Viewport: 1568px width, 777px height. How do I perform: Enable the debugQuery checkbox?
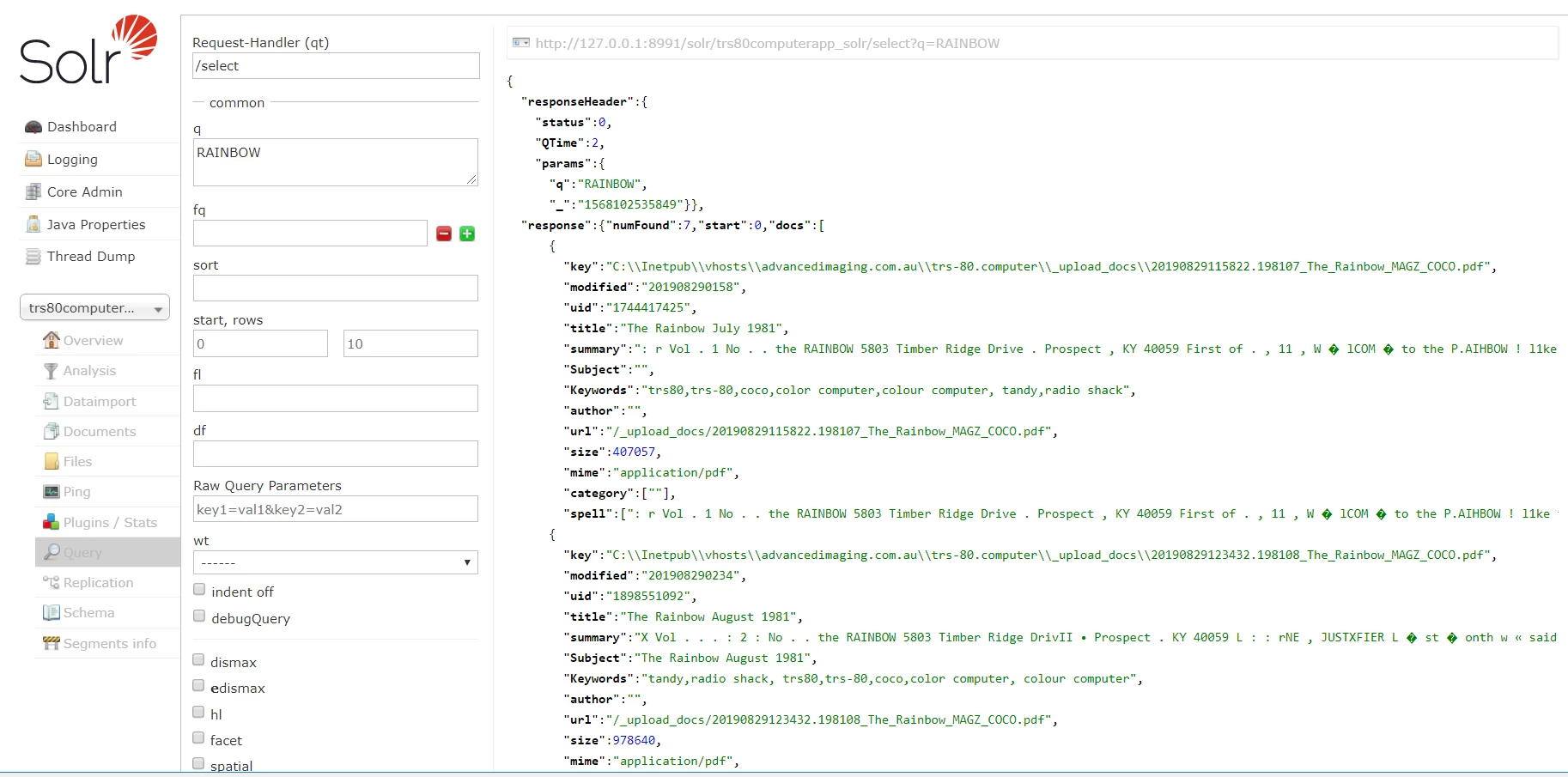[x=199, y=616]
